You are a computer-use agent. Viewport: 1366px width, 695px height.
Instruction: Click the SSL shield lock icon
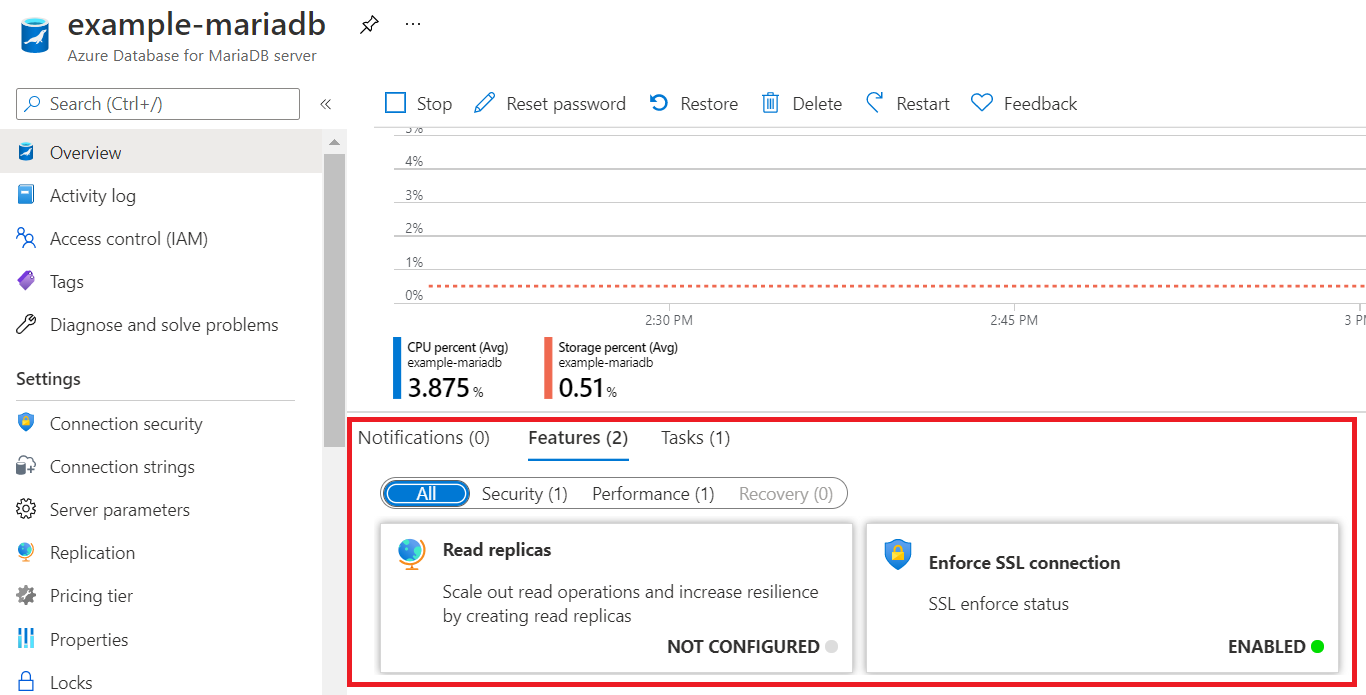[898, 555]
